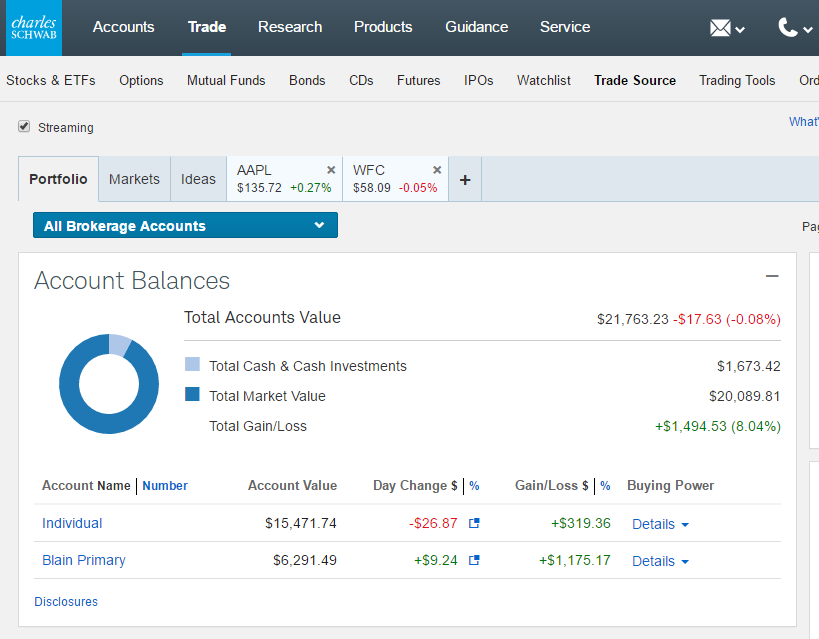Click Individual gain +$319.36
819x639 pixels.
(581, 523)
